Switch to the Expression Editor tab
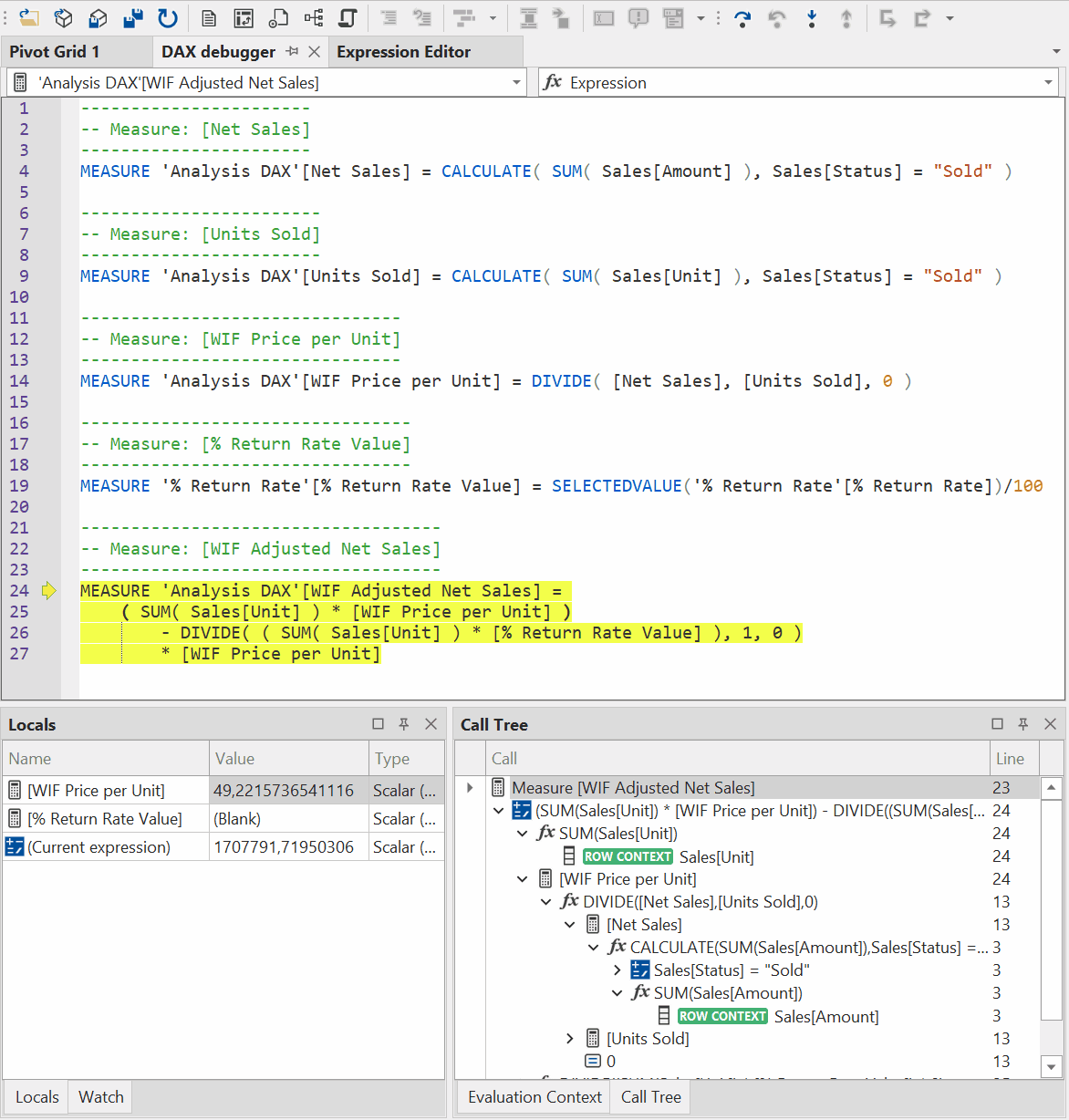 [x=403, y=52]
